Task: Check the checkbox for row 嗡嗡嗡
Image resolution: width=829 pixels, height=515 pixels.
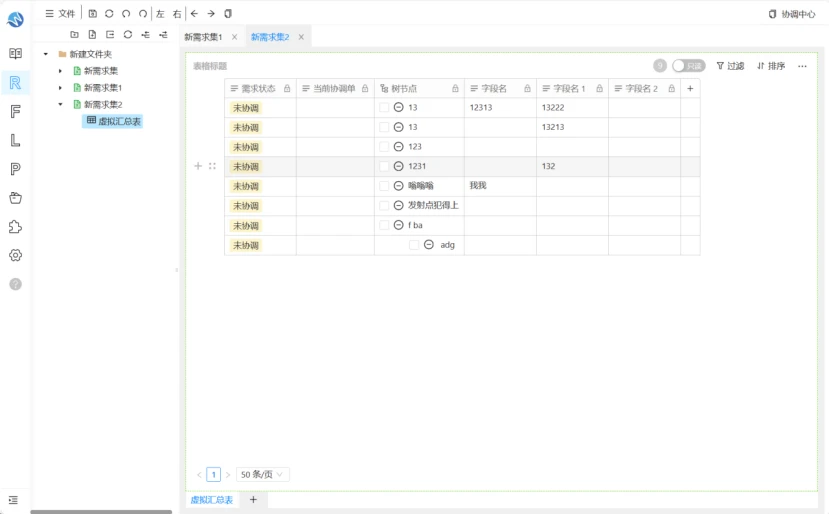Action: pyautogui.click(x=384, y=186)
